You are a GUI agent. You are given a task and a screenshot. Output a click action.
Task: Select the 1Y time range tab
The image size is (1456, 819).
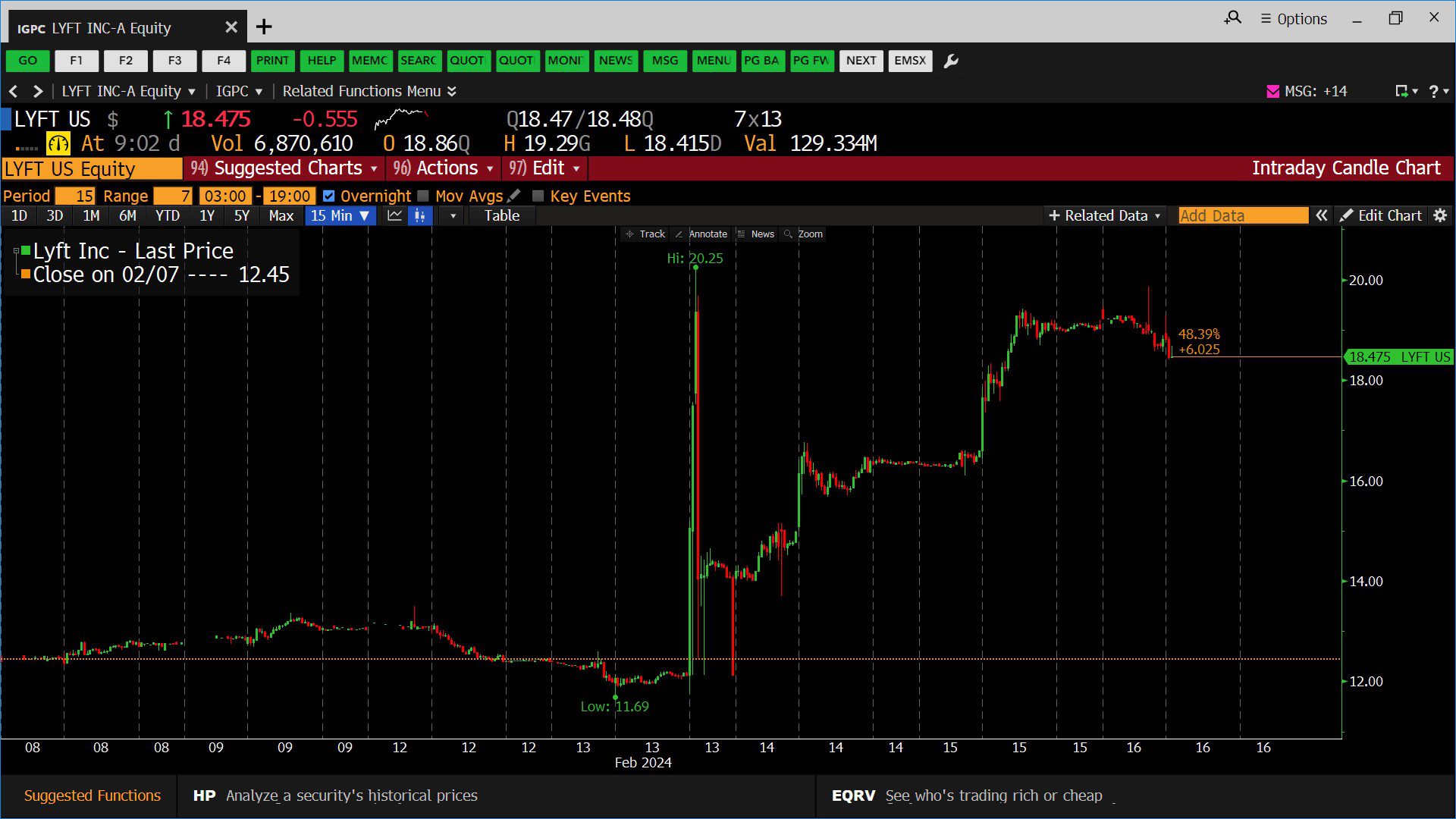pyautogui.click(x=207, y=215)
